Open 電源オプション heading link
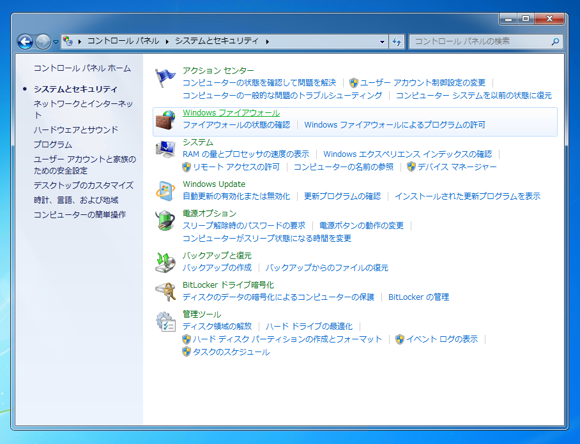The image size is (580, 444). point(209,213)
